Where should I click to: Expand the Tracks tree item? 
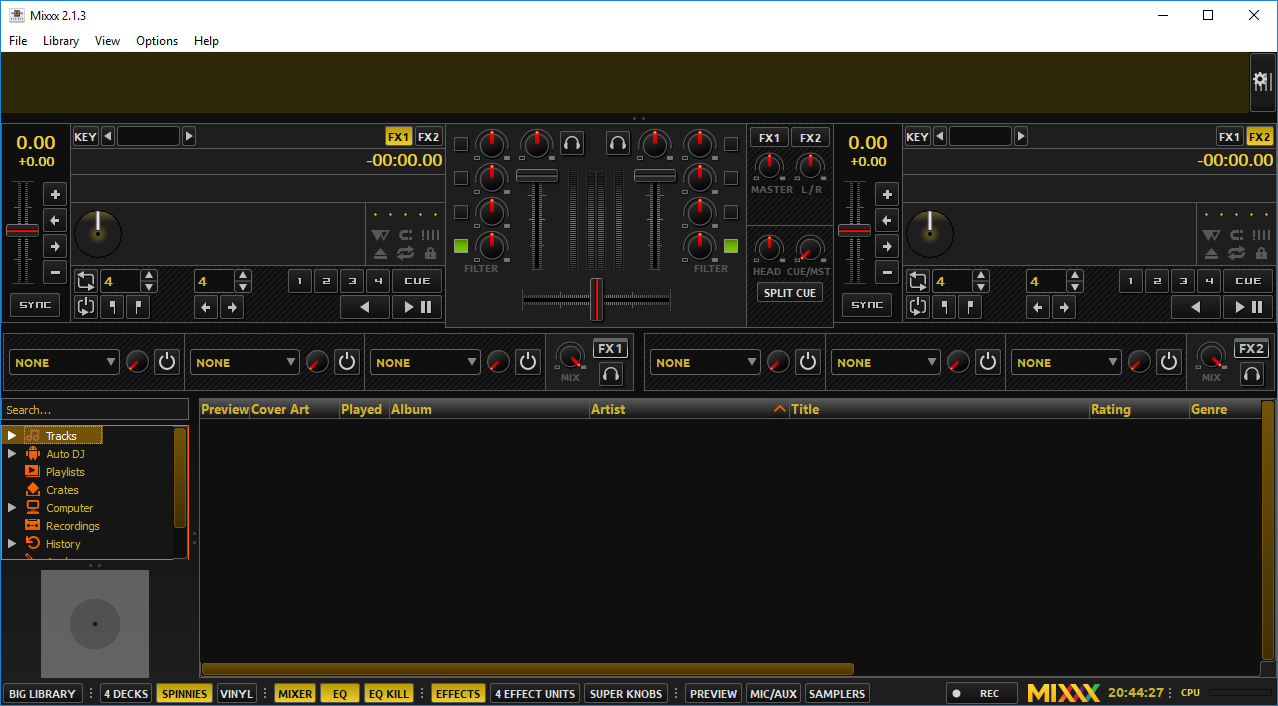[x=12, y=436]
